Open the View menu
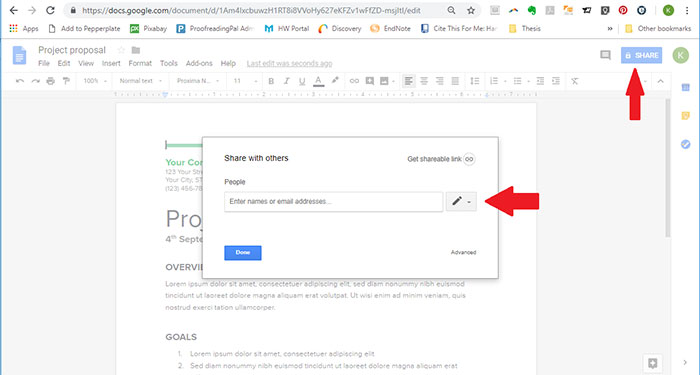 [x=86, y=63]
